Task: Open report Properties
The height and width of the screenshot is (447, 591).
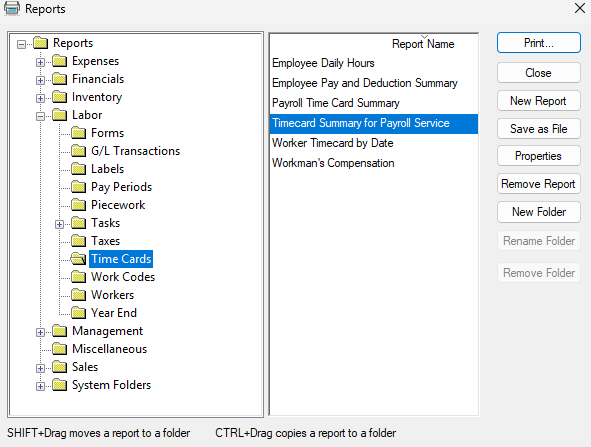Action: click(x=539, y=156)
